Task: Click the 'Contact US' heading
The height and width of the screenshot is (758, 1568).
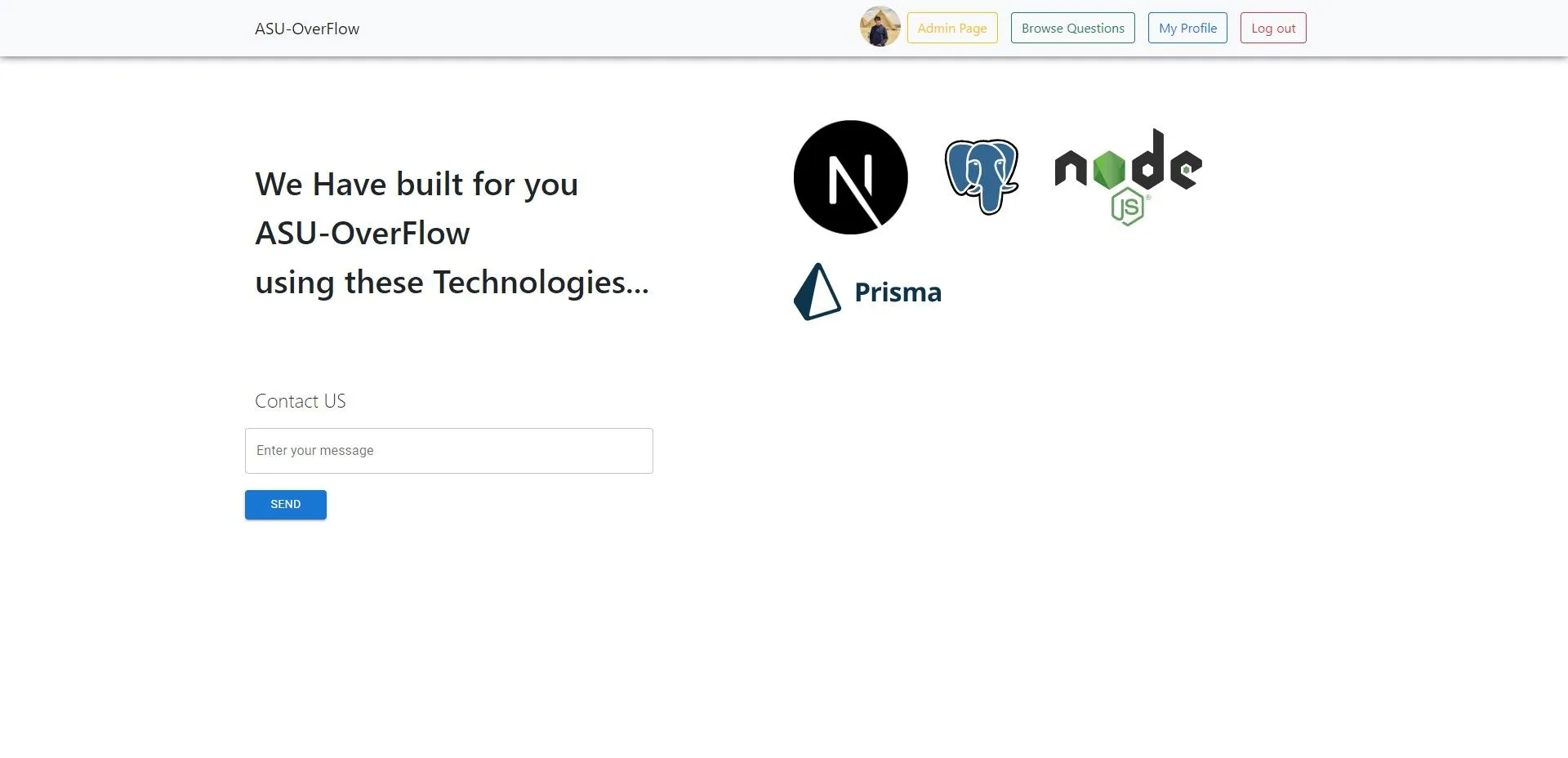Action: click(301, 401)
